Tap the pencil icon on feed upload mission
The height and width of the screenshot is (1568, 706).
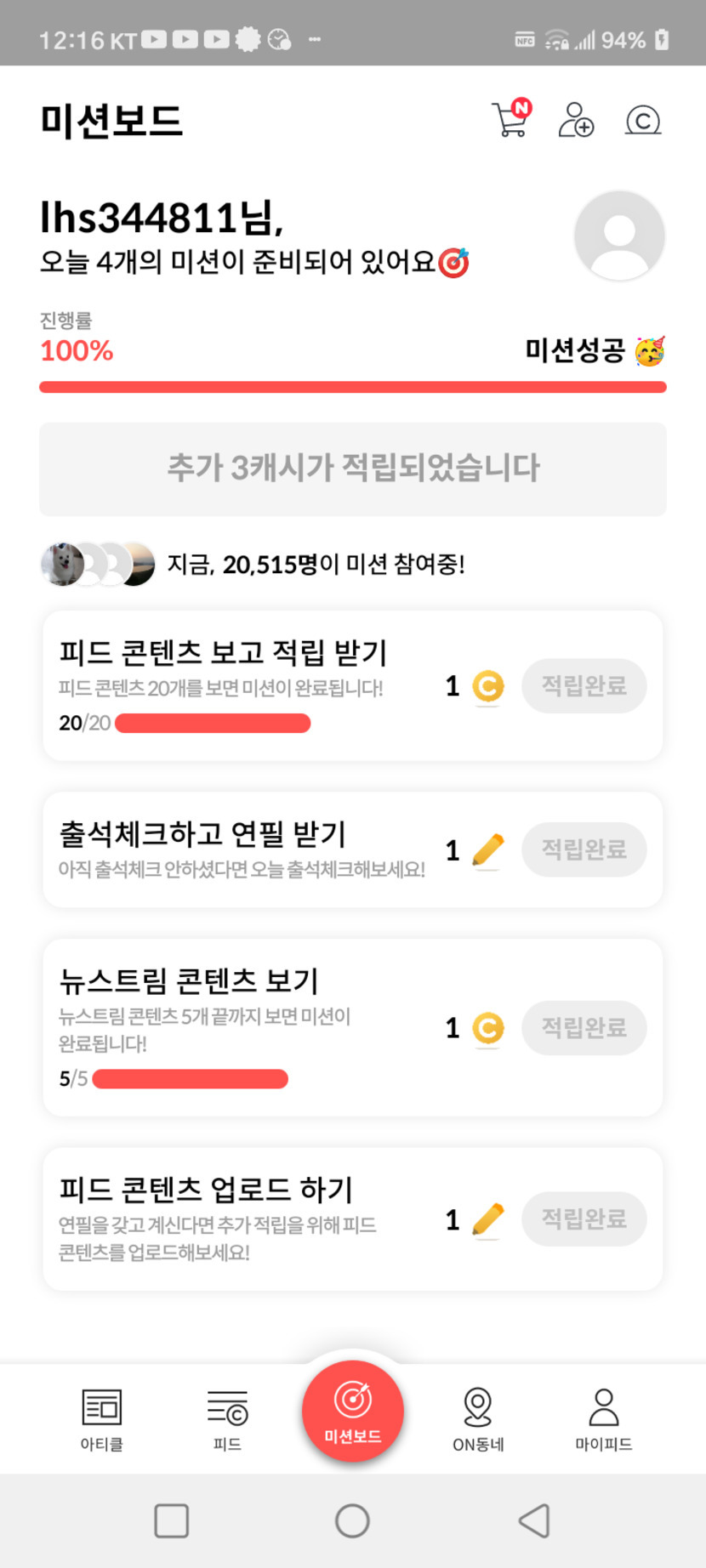488,1219
